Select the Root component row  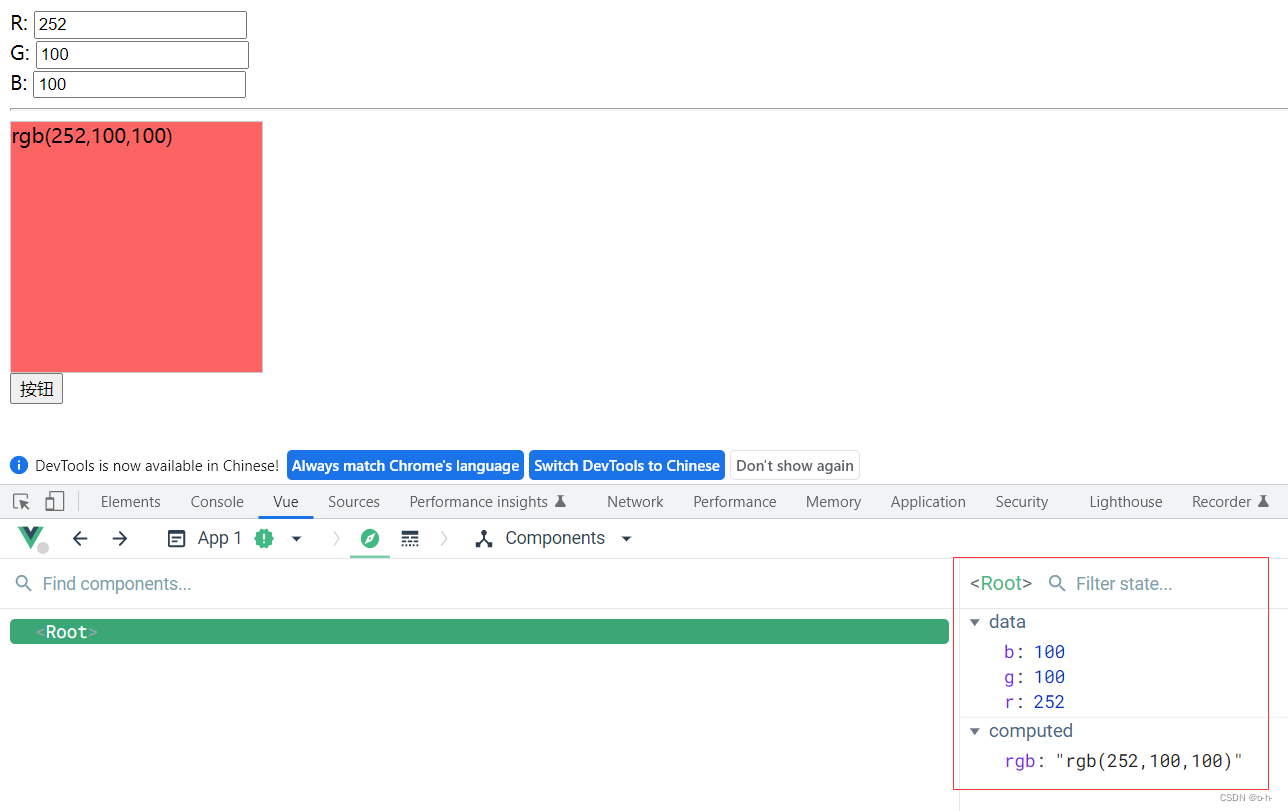tap(479, 632)
